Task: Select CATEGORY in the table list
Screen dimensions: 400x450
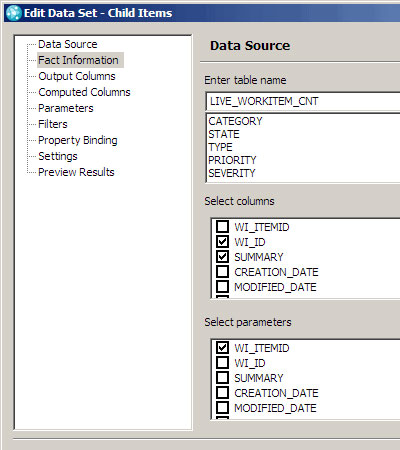Action: pyautogui.click(x=235, y=121)
